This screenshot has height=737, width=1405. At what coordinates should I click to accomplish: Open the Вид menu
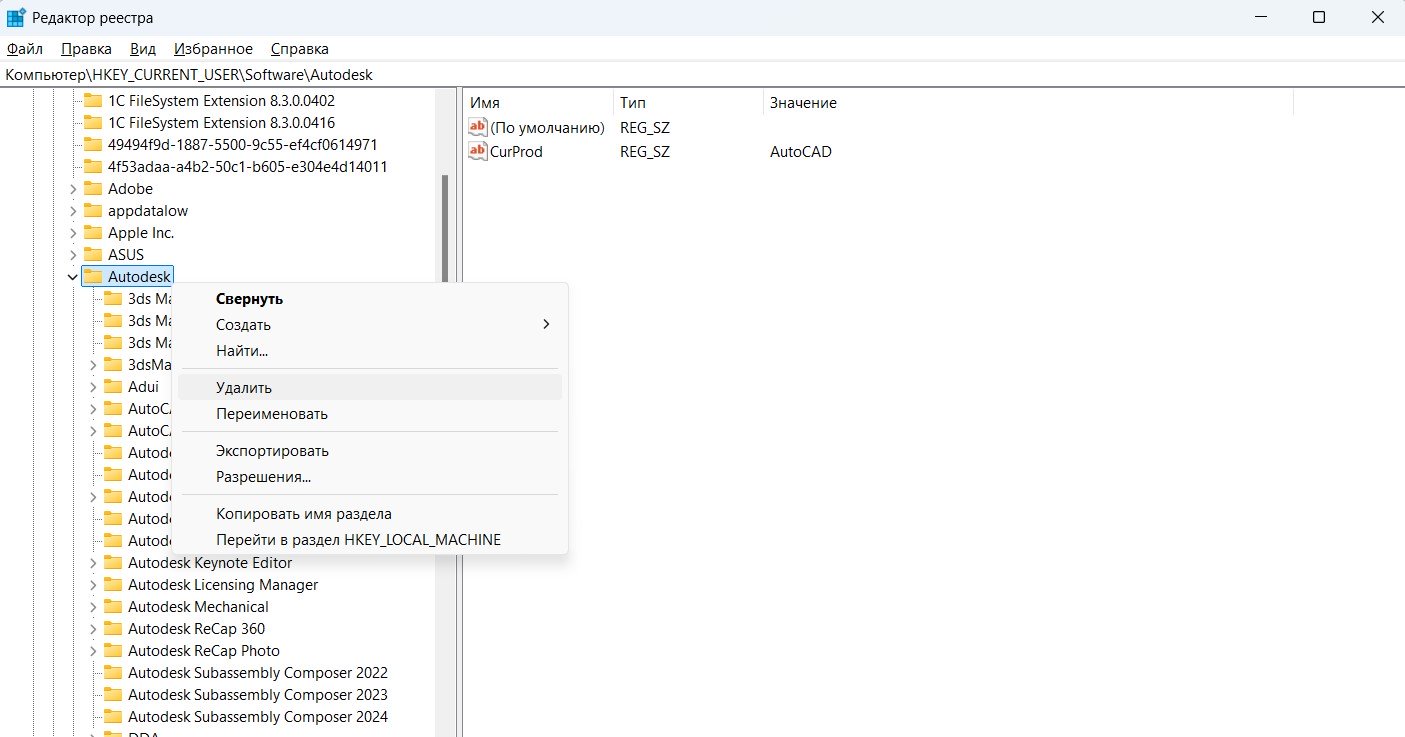pyautogui.click(x=143, y=49)
